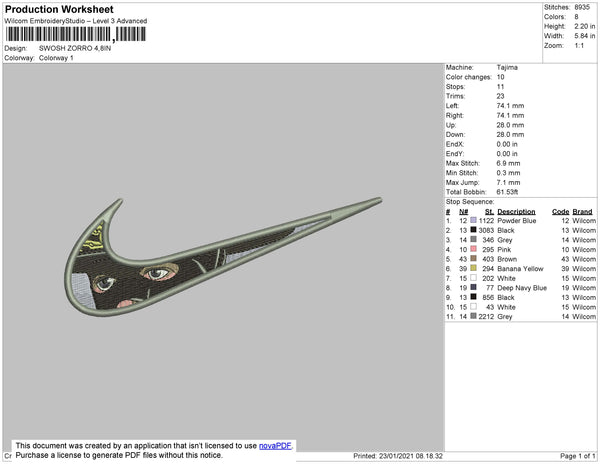
Task: Click the 'St.' column header
Action: 489,212
